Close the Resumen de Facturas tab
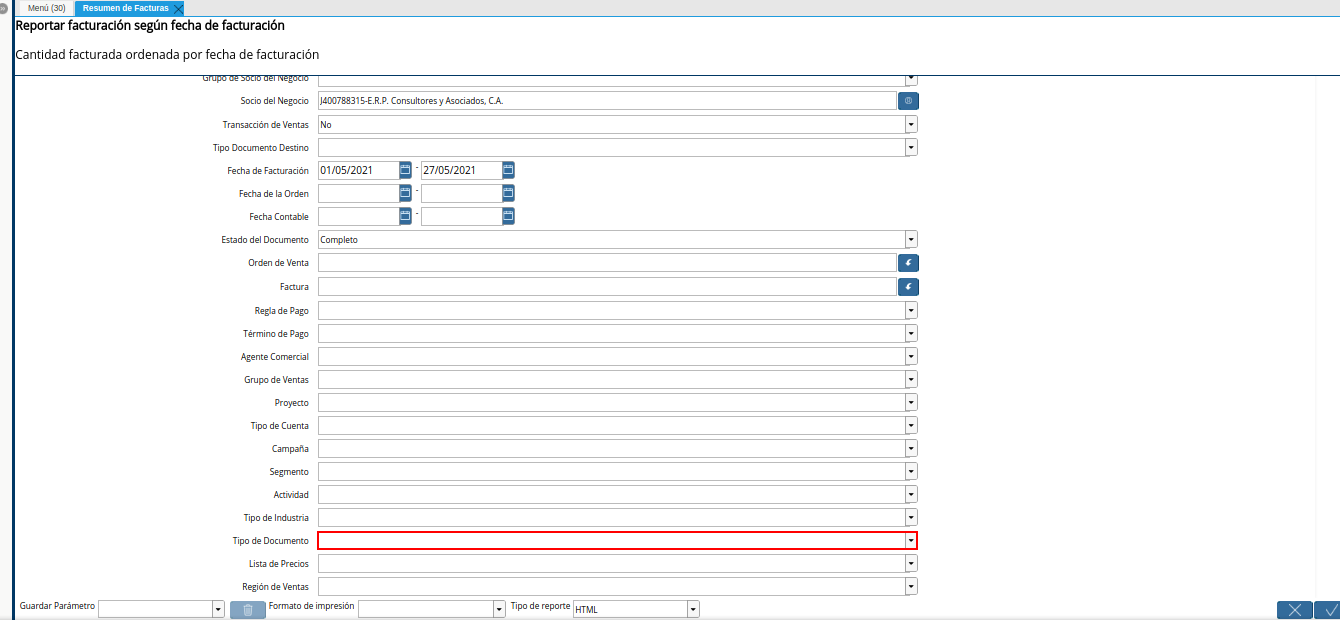 [x=178, y=9]
